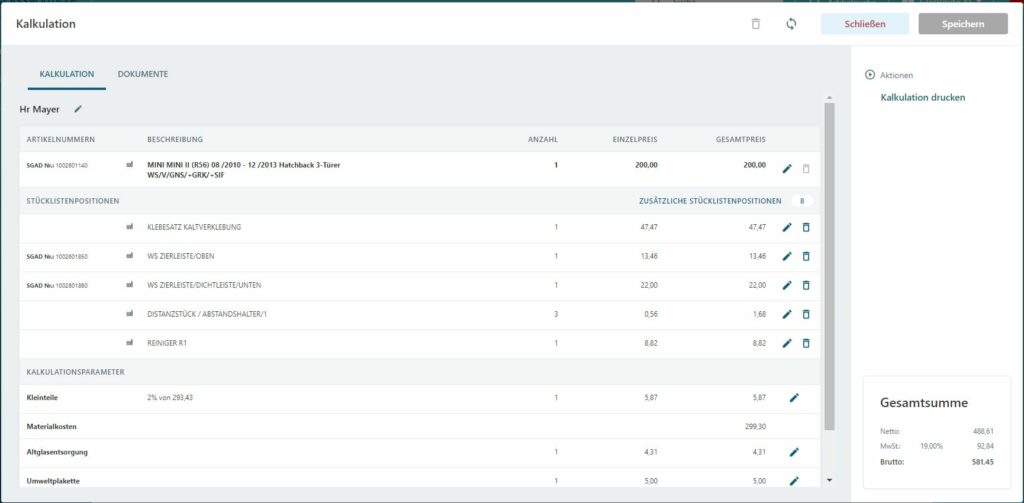Viewport: 1024px width, 503px height.
Task: Edit the Kleinteile calculation parameter
Action: (794, 398)
